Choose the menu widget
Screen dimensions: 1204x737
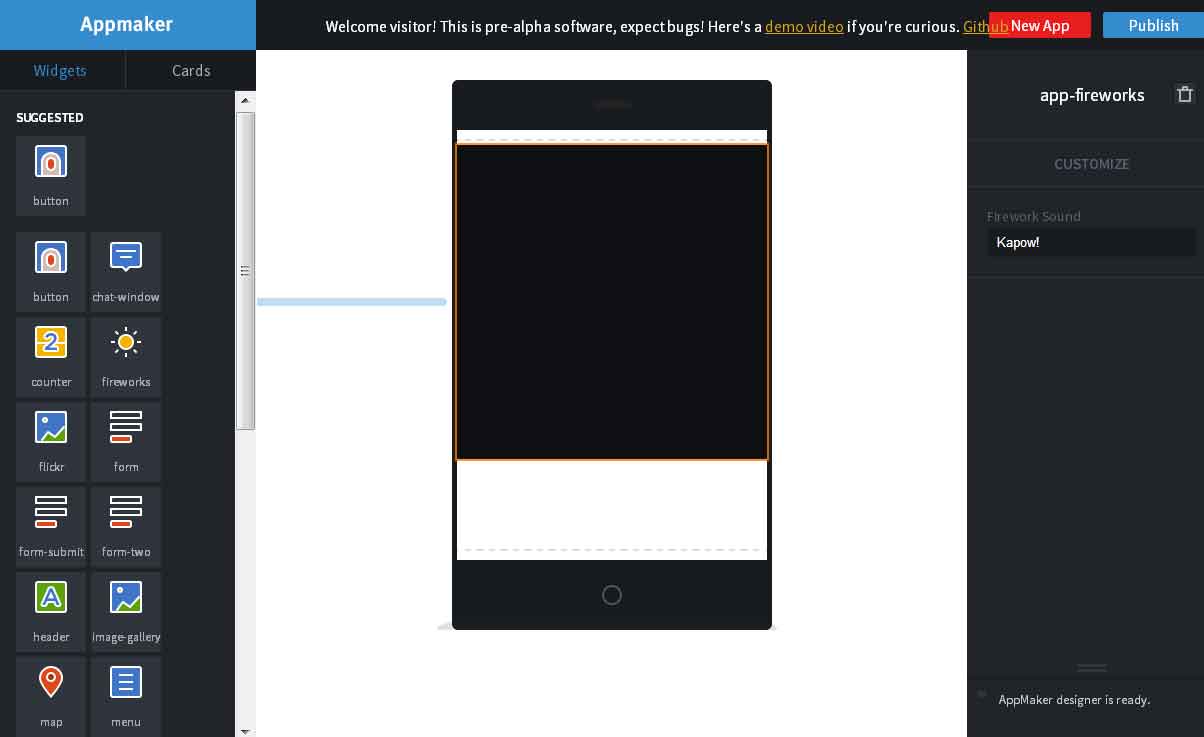coord(126,696)
